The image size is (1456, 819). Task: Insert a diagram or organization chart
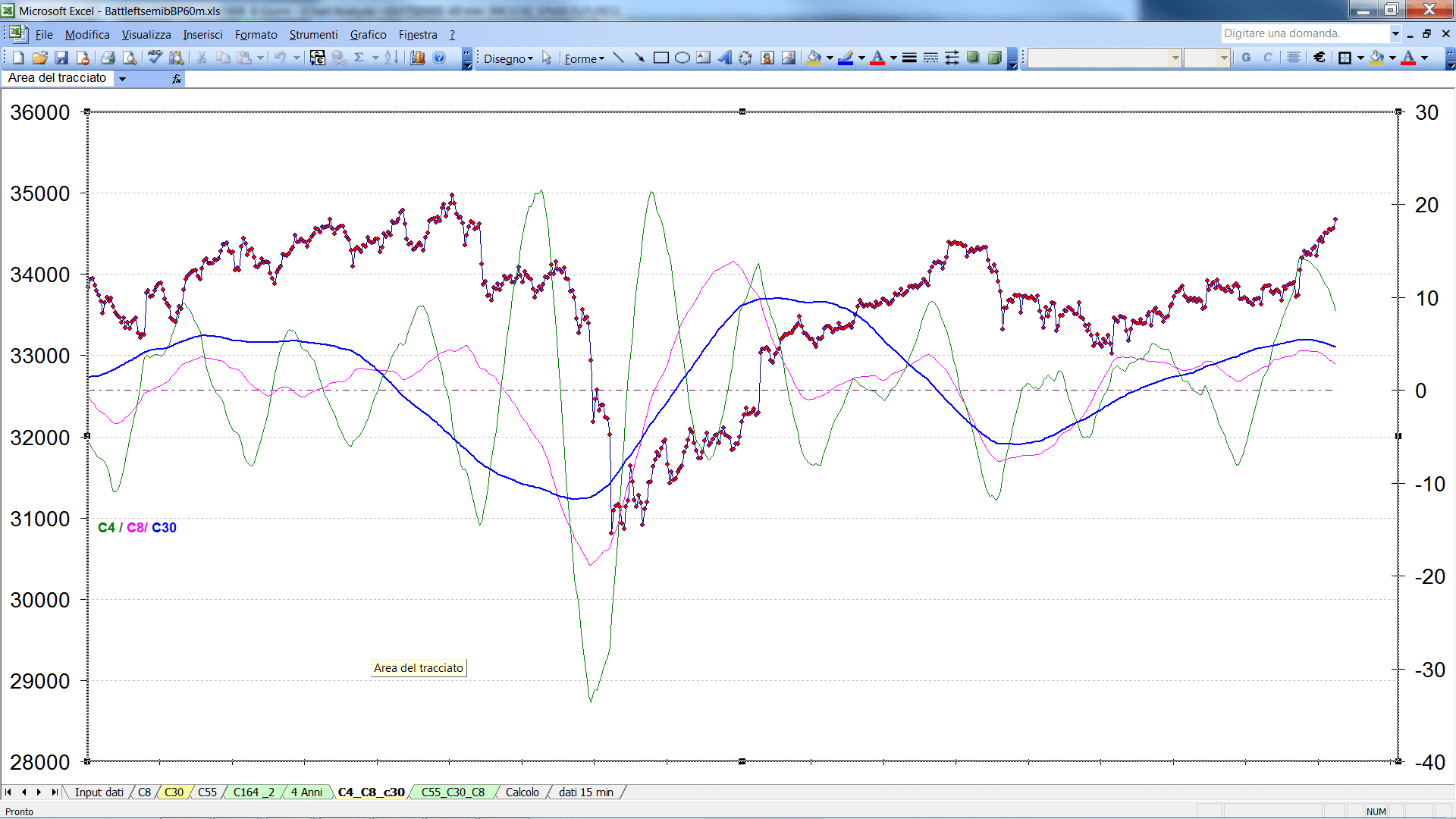coord(746,58)
